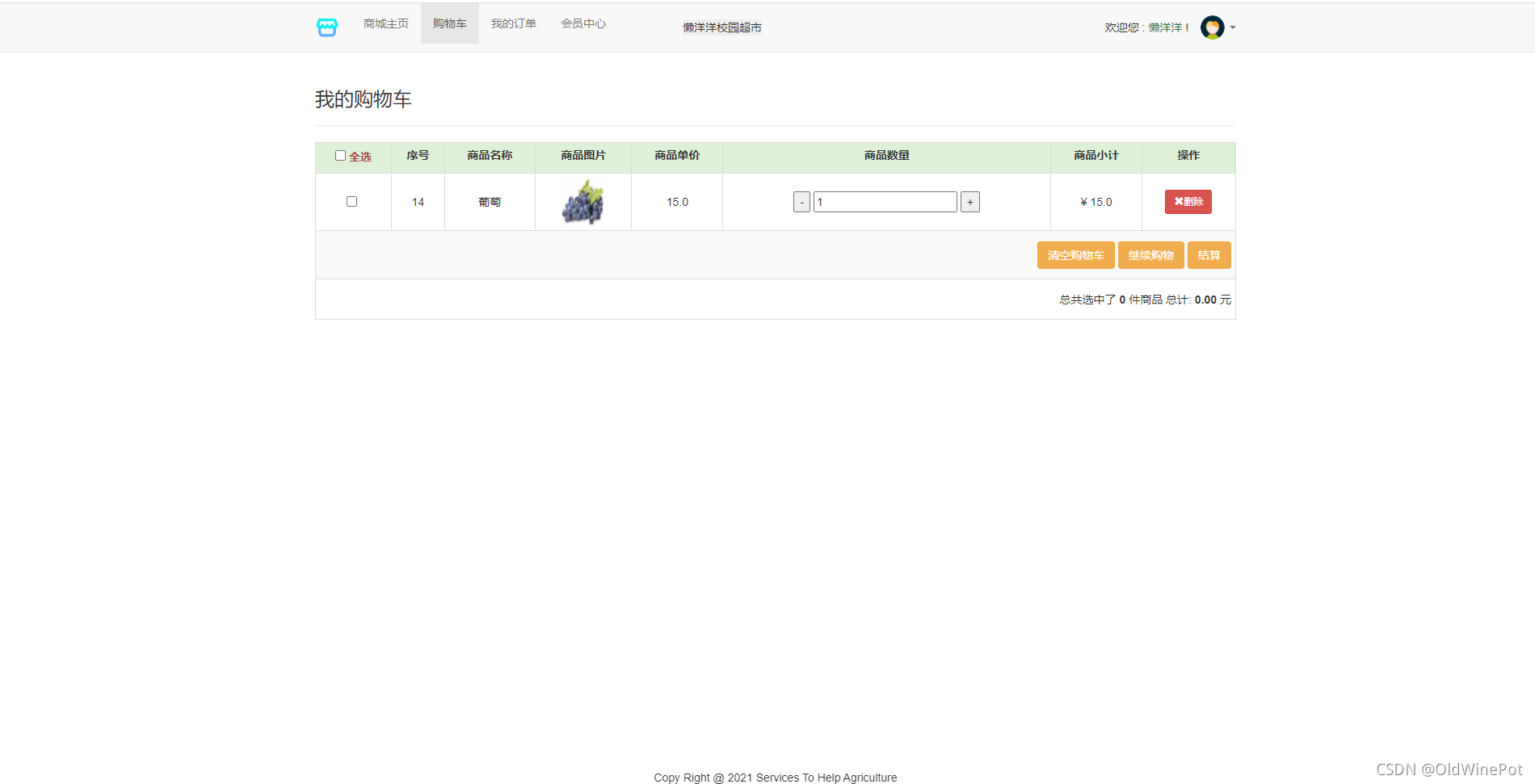Click the user avatar icon
The width and height of the screenshot is (1535, 784).
tap(1212, 27)
